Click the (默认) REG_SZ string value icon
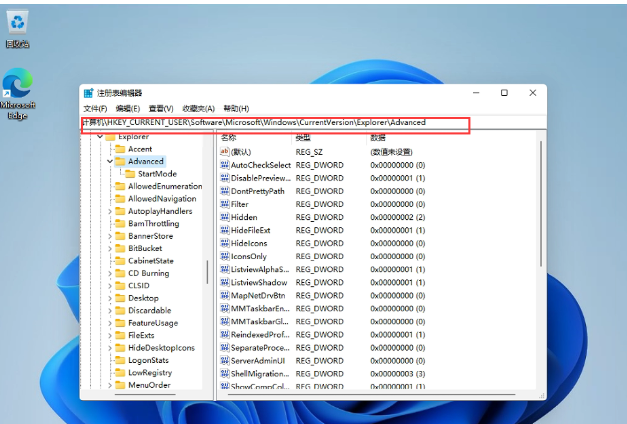Screen dimensions: 627x424 click(224, 151)
